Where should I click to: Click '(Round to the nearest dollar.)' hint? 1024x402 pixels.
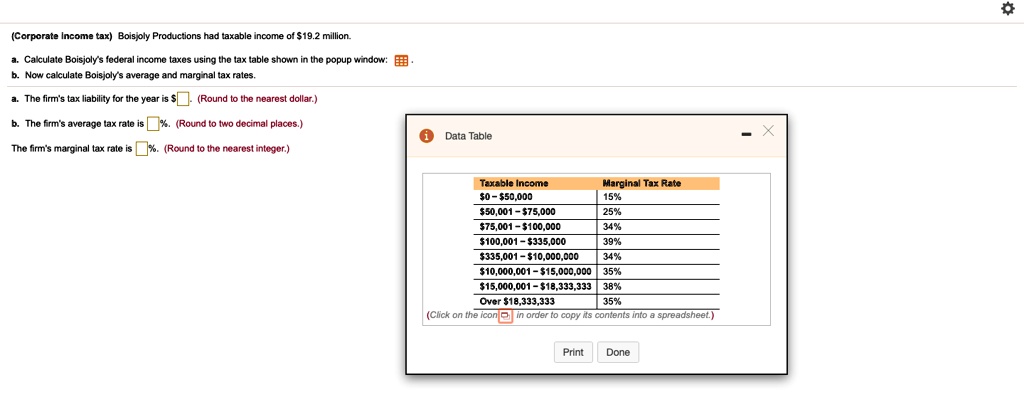point(257,99)
